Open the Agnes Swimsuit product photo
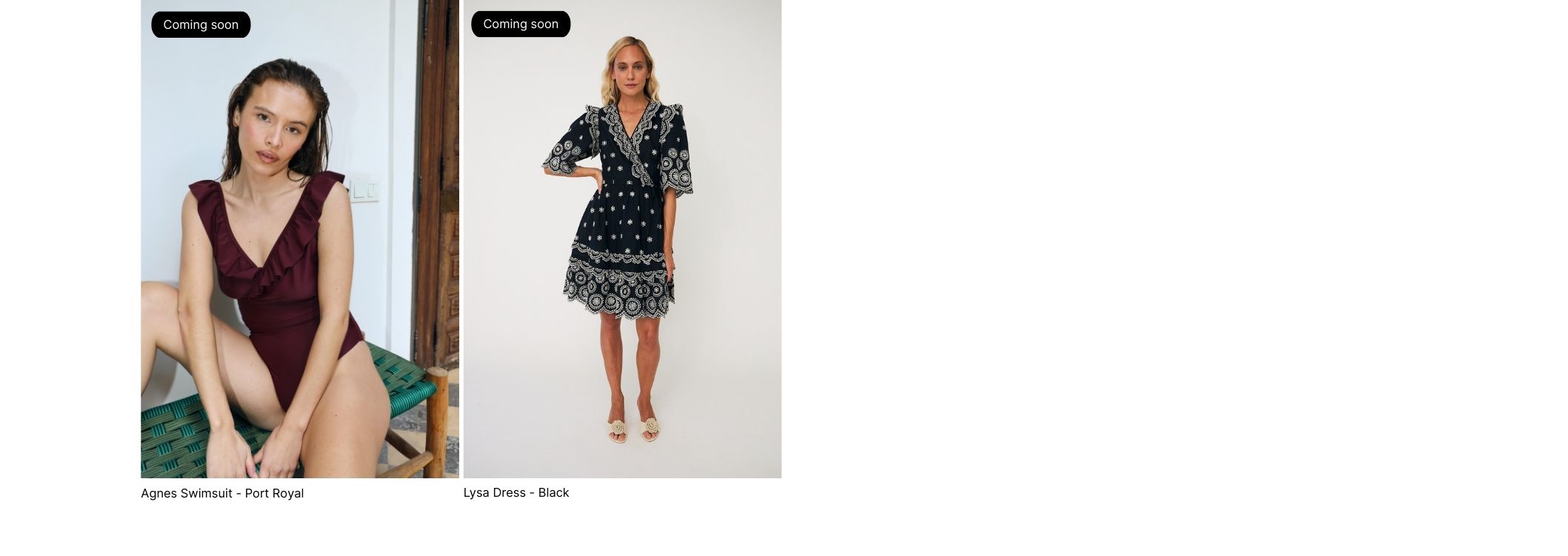The width and height of the screenshot is (1568, 556). [x=300, y=238]
